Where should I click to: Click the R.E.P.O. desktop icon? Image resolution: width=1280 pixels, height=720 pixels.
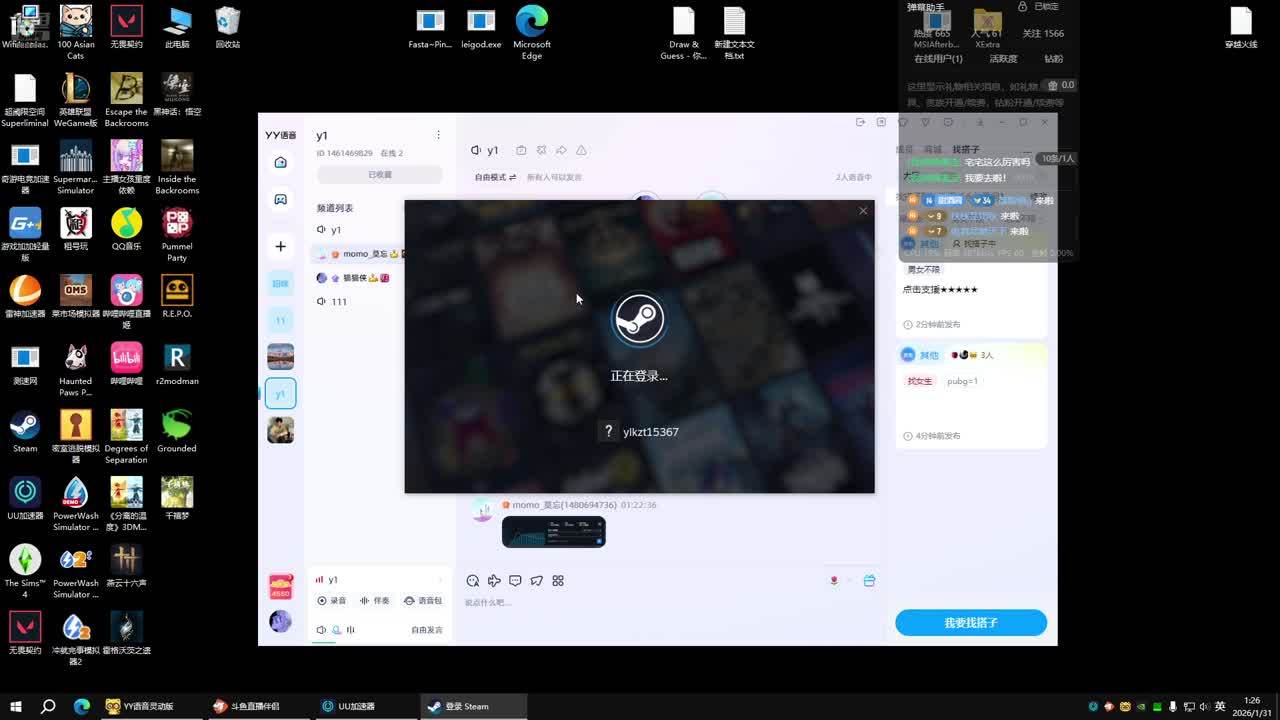pyautogui.click(x=177, y=296)
